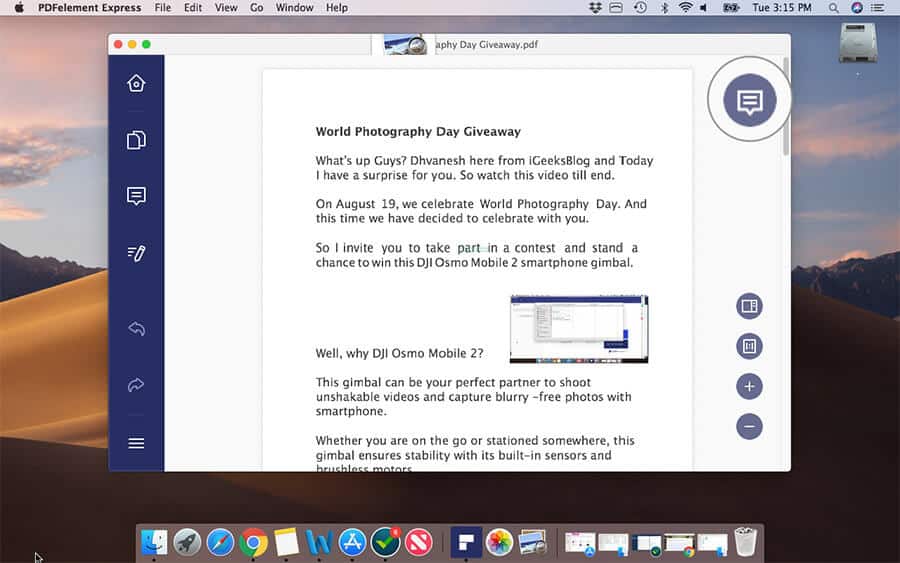Click the line "What's up Guys? Dhvanesh here"
The height and width of the screenshot is (563, 900).
(x=484, y=161)
